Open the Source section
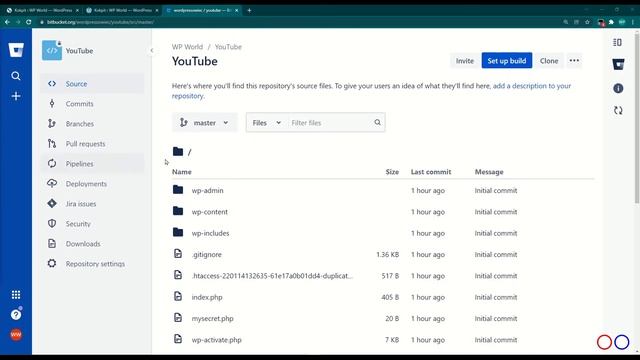Screen dimensions: 640x360 (x=92, y=84)
